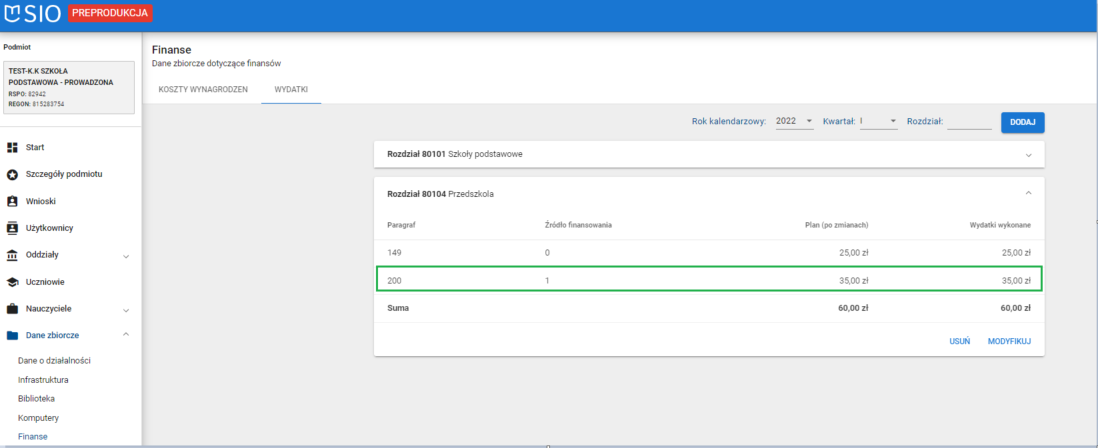Click the Użytkownicy sidebar icon

point(13,228)
